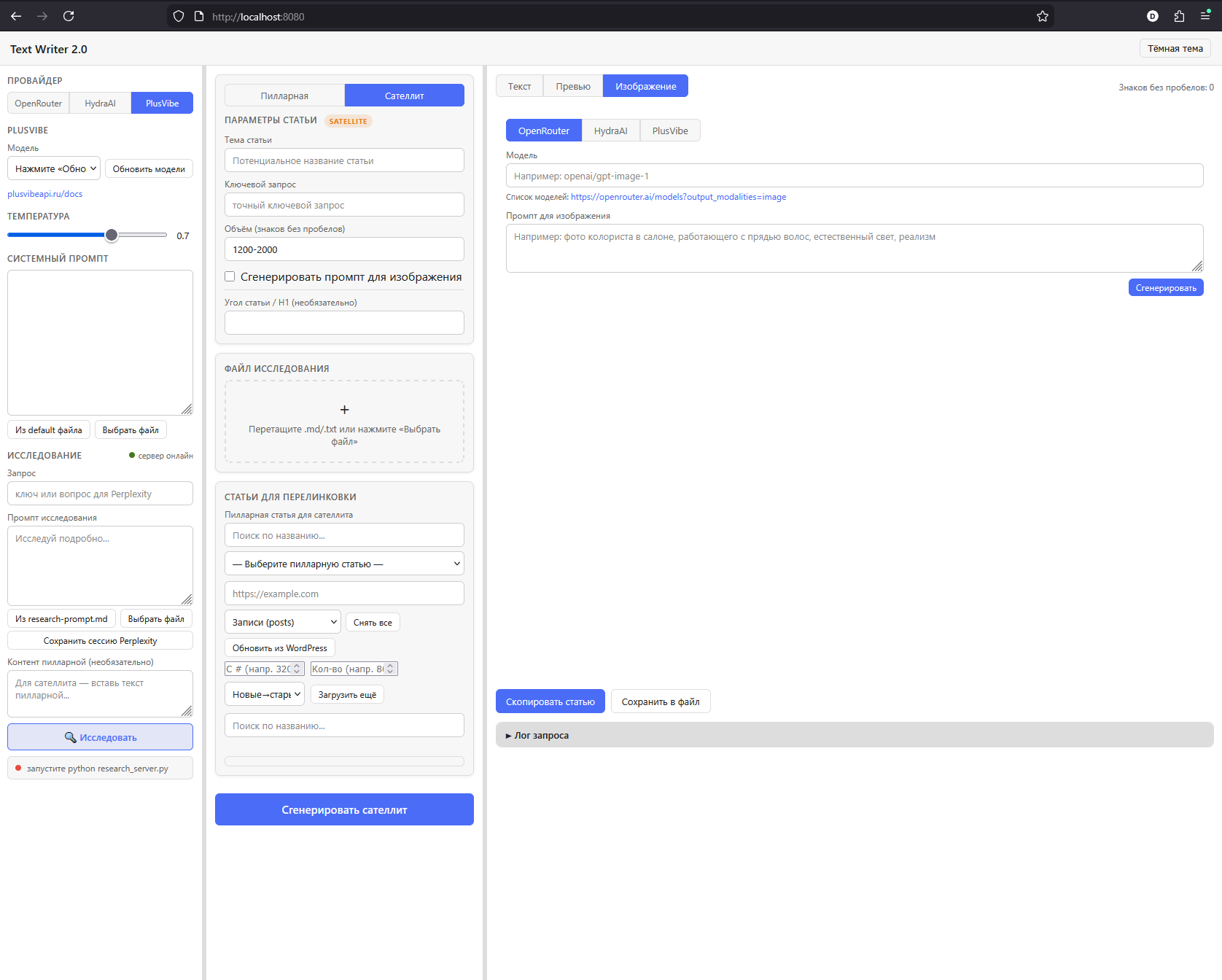This screenshot has width=1222, height=980.
Task: Click Из research-prompt.md button
Action: coord(61,618)
